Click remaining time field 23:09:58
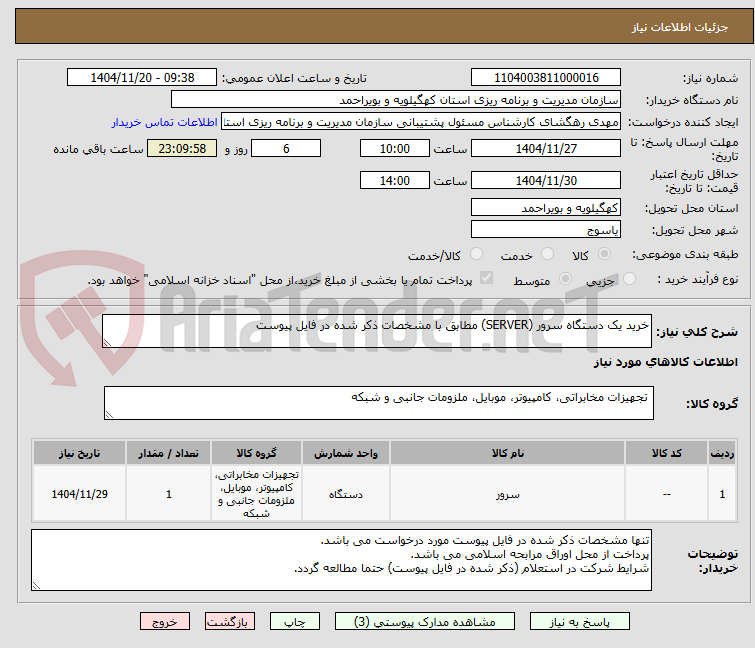Viewport: 755px width, 648px height. click(182, 148)
